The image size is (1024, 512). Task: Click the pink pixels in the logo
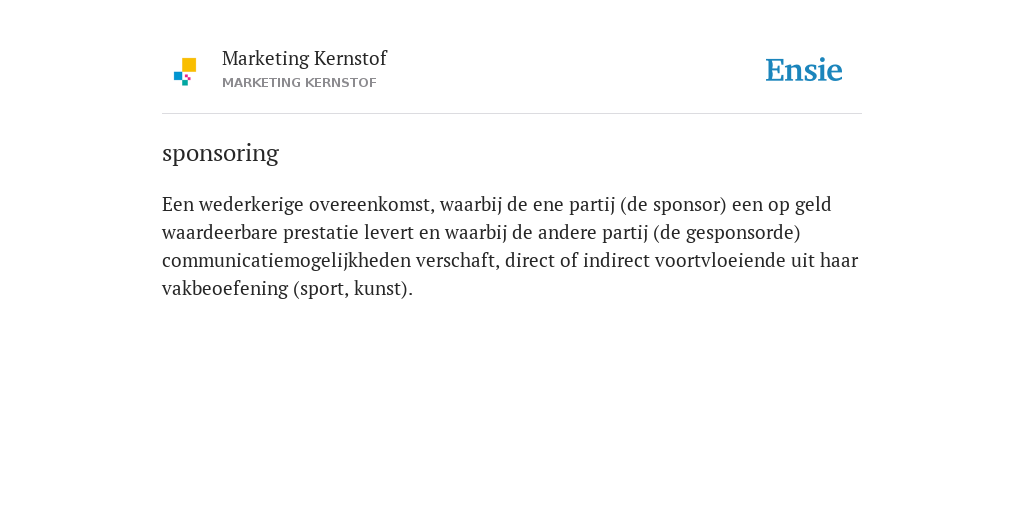click(x=187, y=77)
